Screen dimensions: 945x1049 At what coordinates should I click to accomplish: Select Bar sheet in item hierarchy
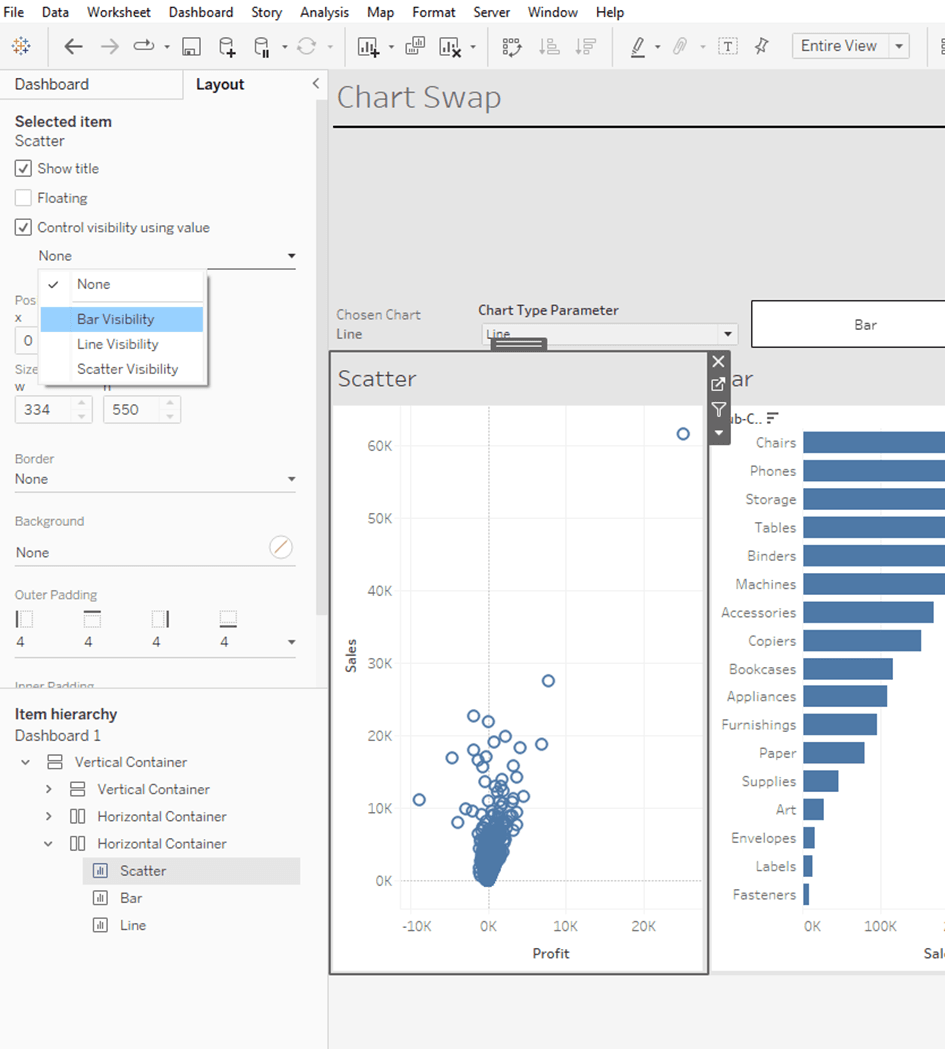(131, 898)
